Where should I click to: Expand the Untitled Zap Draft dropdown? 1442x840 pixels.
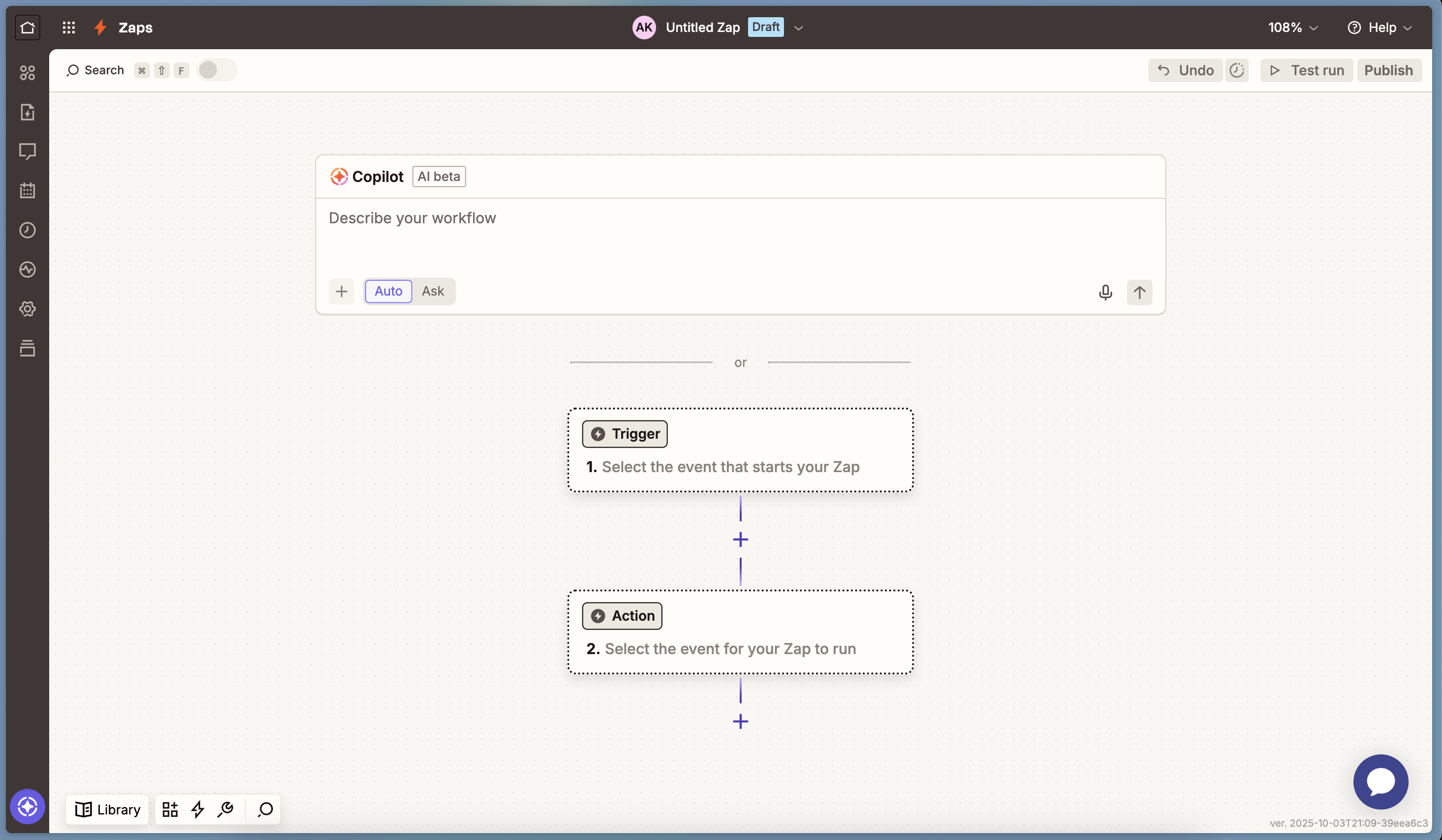coord(798,28)
